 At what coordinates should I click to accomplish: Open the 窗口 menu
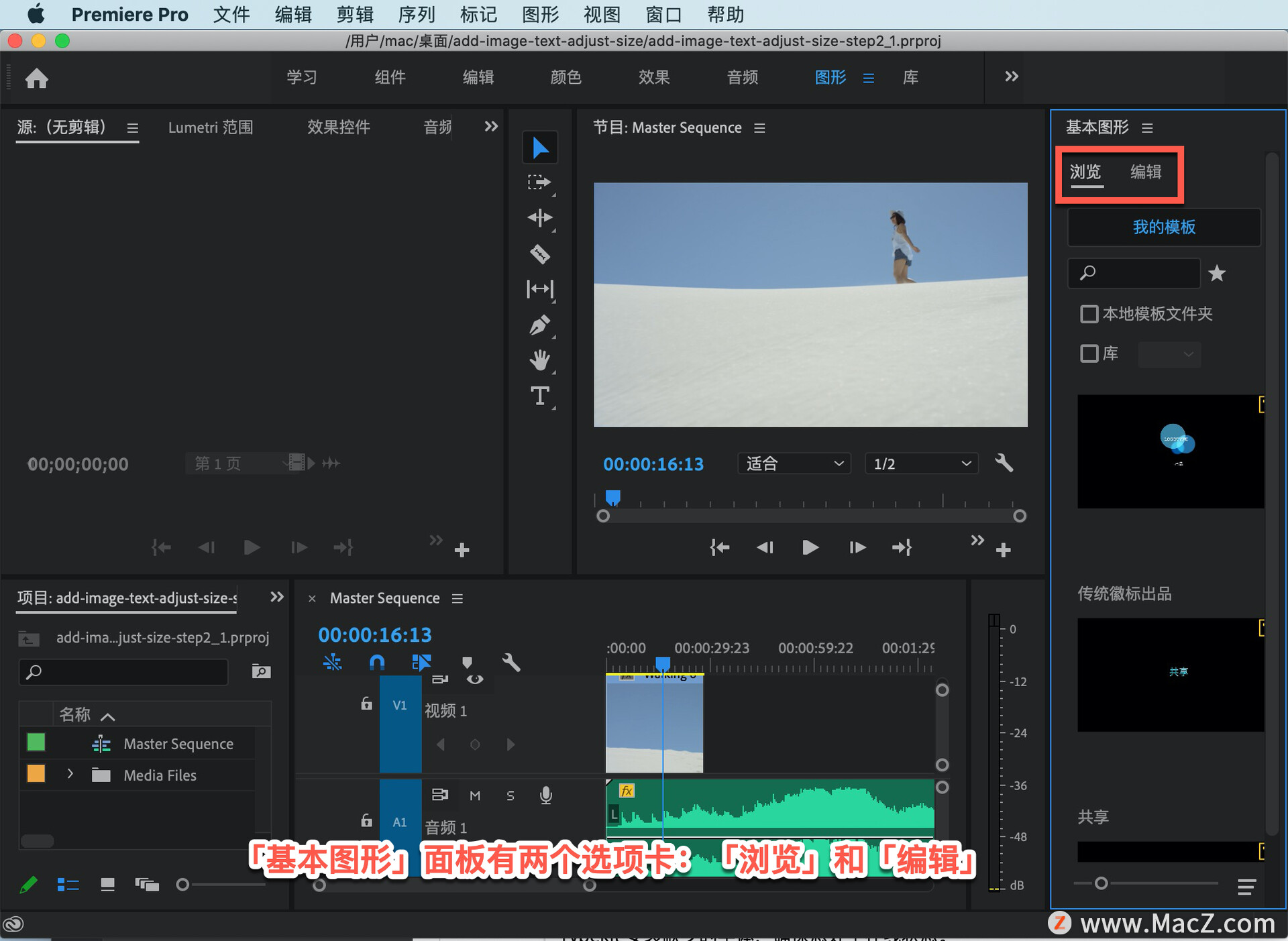click(663, 14)
